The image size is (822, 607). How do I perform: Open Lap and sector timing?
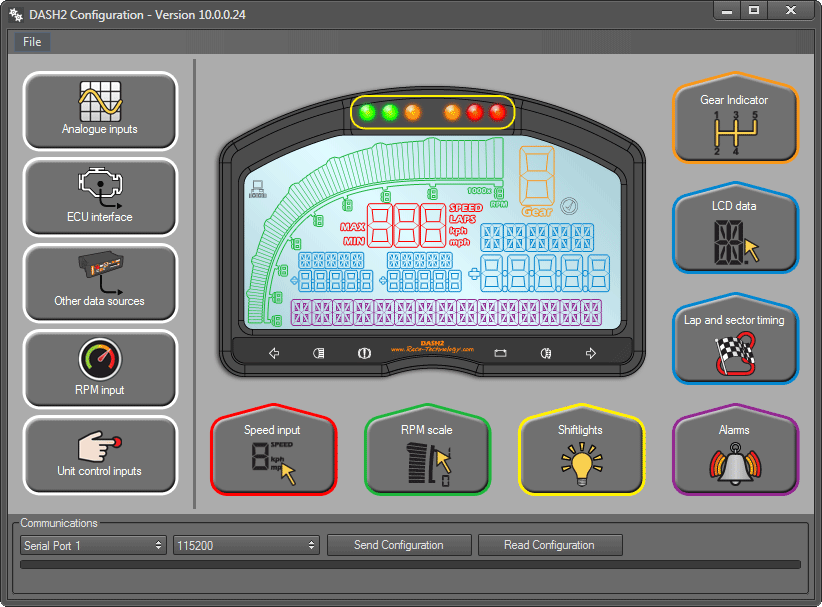(735, 343)
